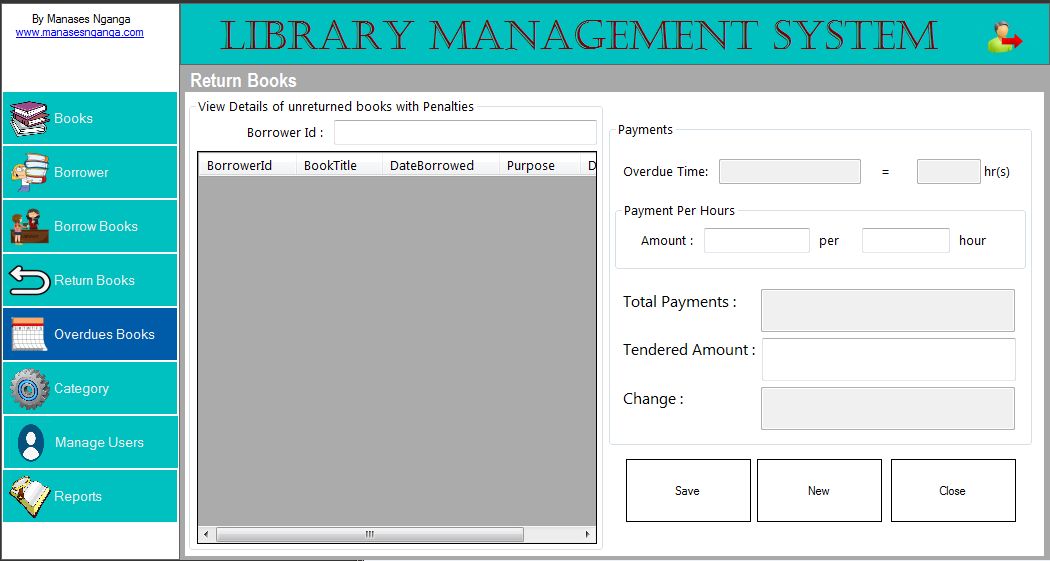Viewport: 1050px width, 561px height.
Task: Click the Amount input field
Action: point(757,240)
